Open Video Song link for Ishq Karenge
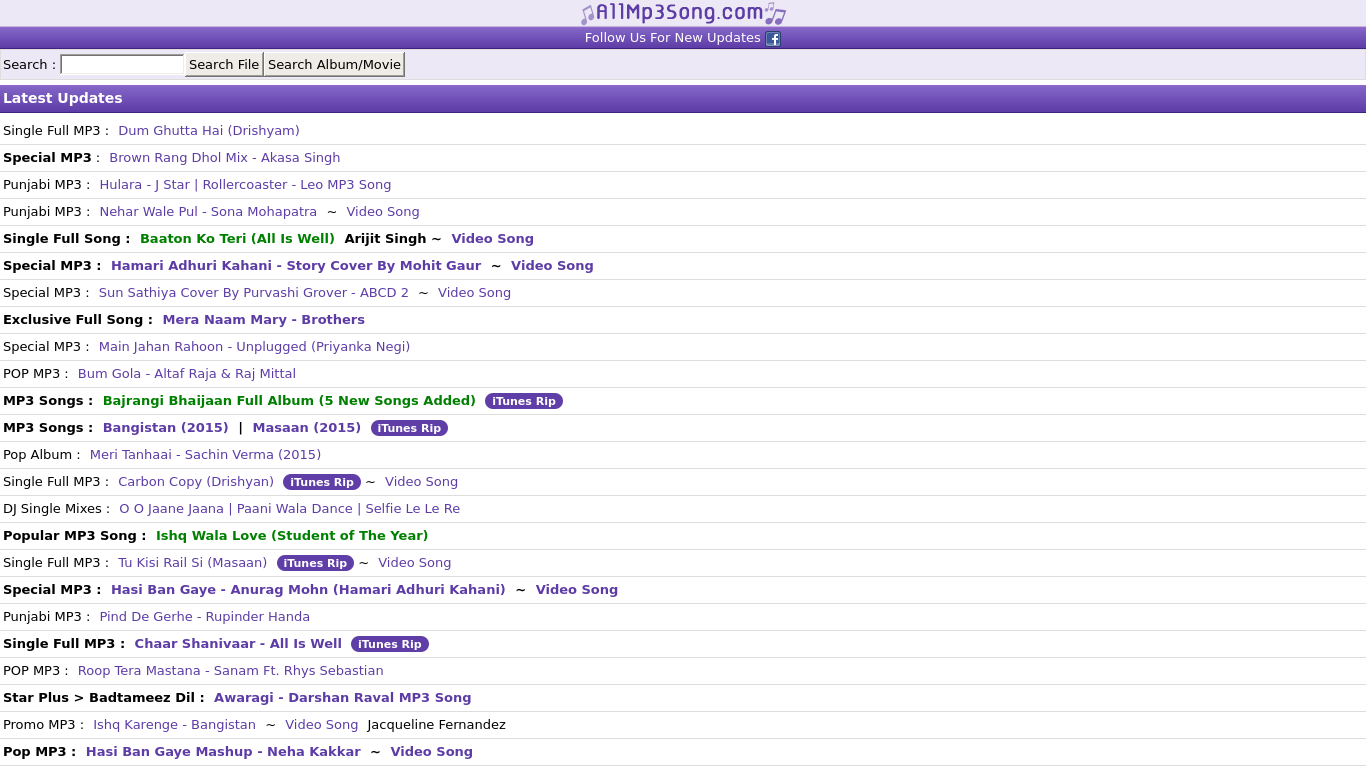 coord(322,725)
